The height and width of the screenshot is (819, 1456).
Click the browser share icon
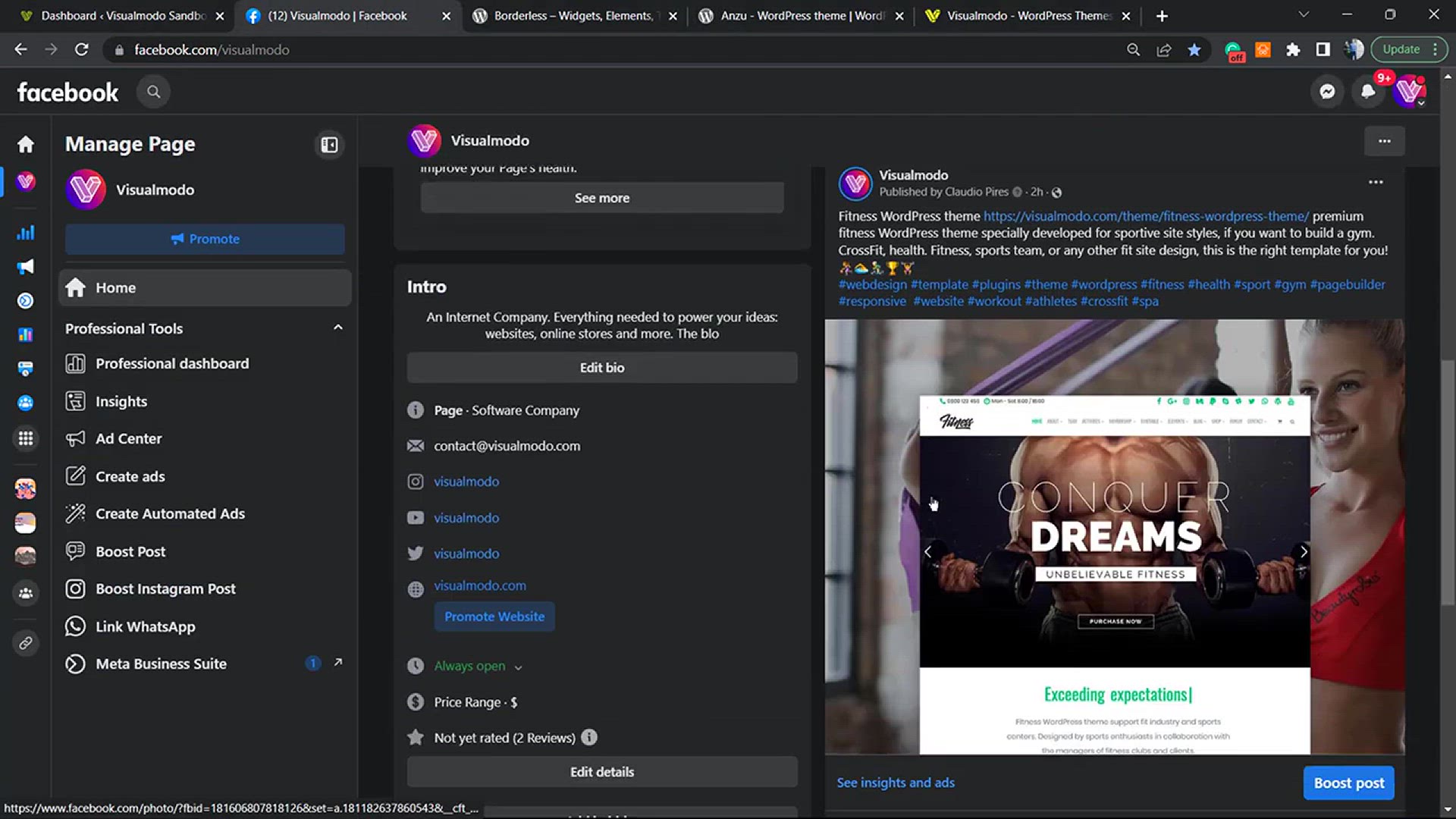pyautogui.click(x=1164, y=49)
